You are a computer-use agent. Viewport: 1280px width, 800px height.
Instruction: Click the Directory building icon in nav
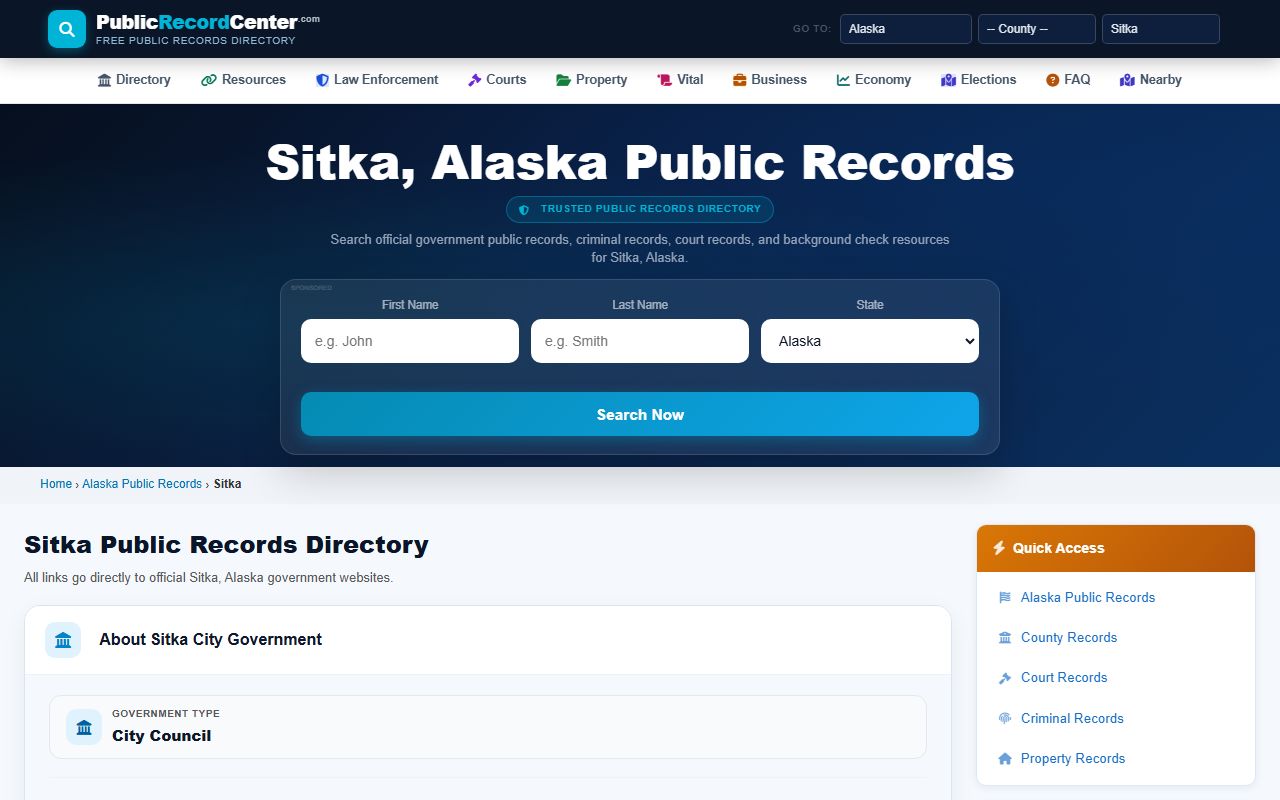click(104, 80)
